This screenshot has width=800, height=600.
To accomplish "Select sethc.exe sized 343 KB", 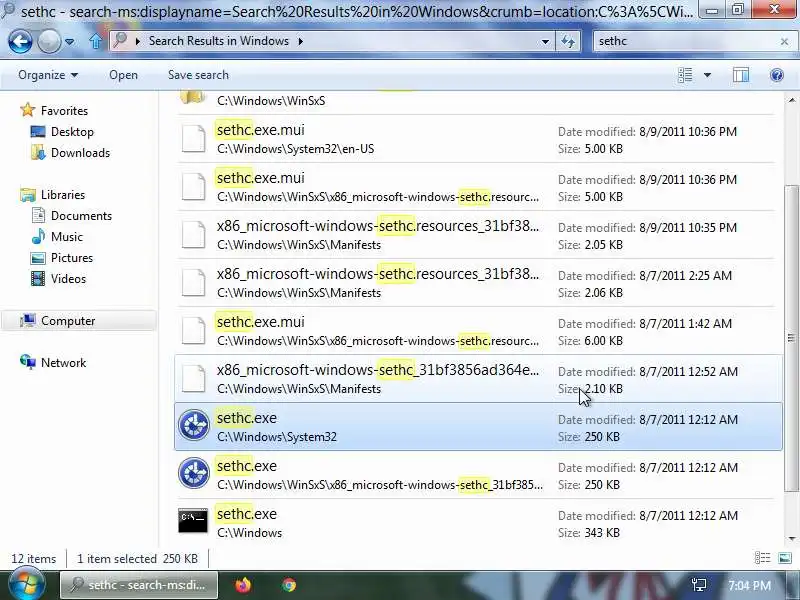I will click(478, 522).
